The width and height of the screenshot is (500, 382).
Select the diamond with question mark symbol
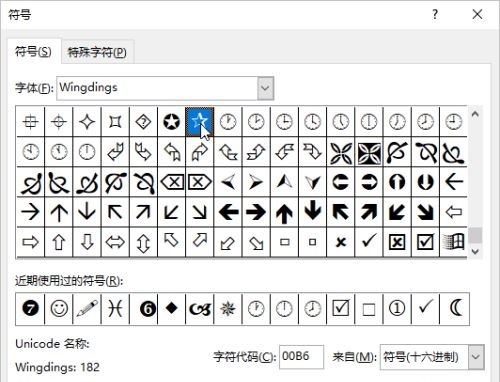143,121
